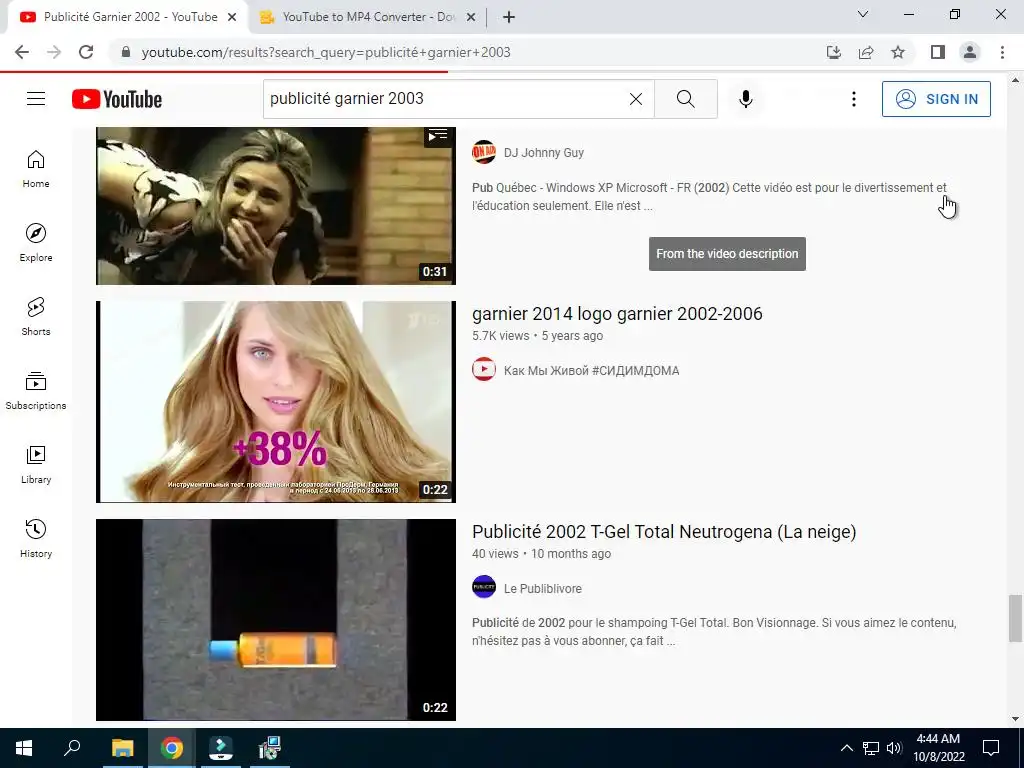Open the Windows Start menu
Viewport: 1024px width, 768px height.
click(24, 748)
